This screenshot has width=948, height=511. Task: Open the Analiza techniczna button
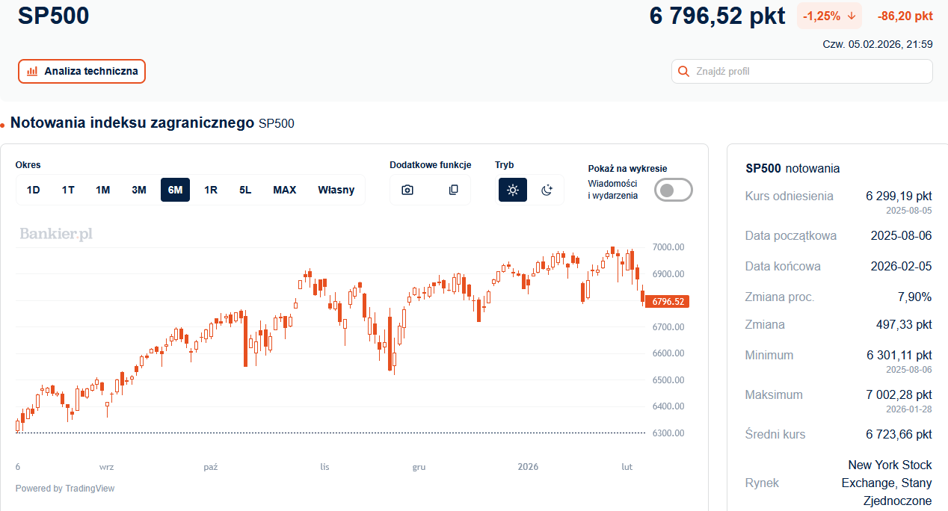click(82, 71)
